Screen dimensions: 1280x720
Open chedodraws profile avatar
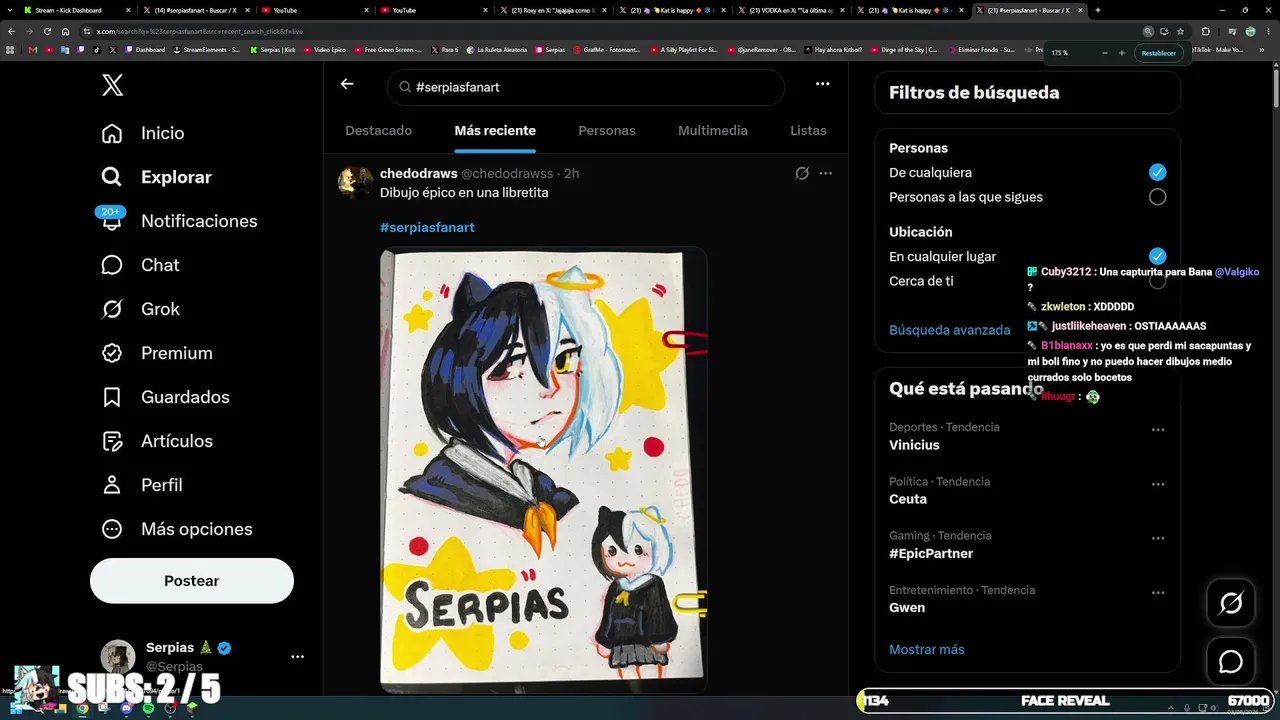point(355,181)
